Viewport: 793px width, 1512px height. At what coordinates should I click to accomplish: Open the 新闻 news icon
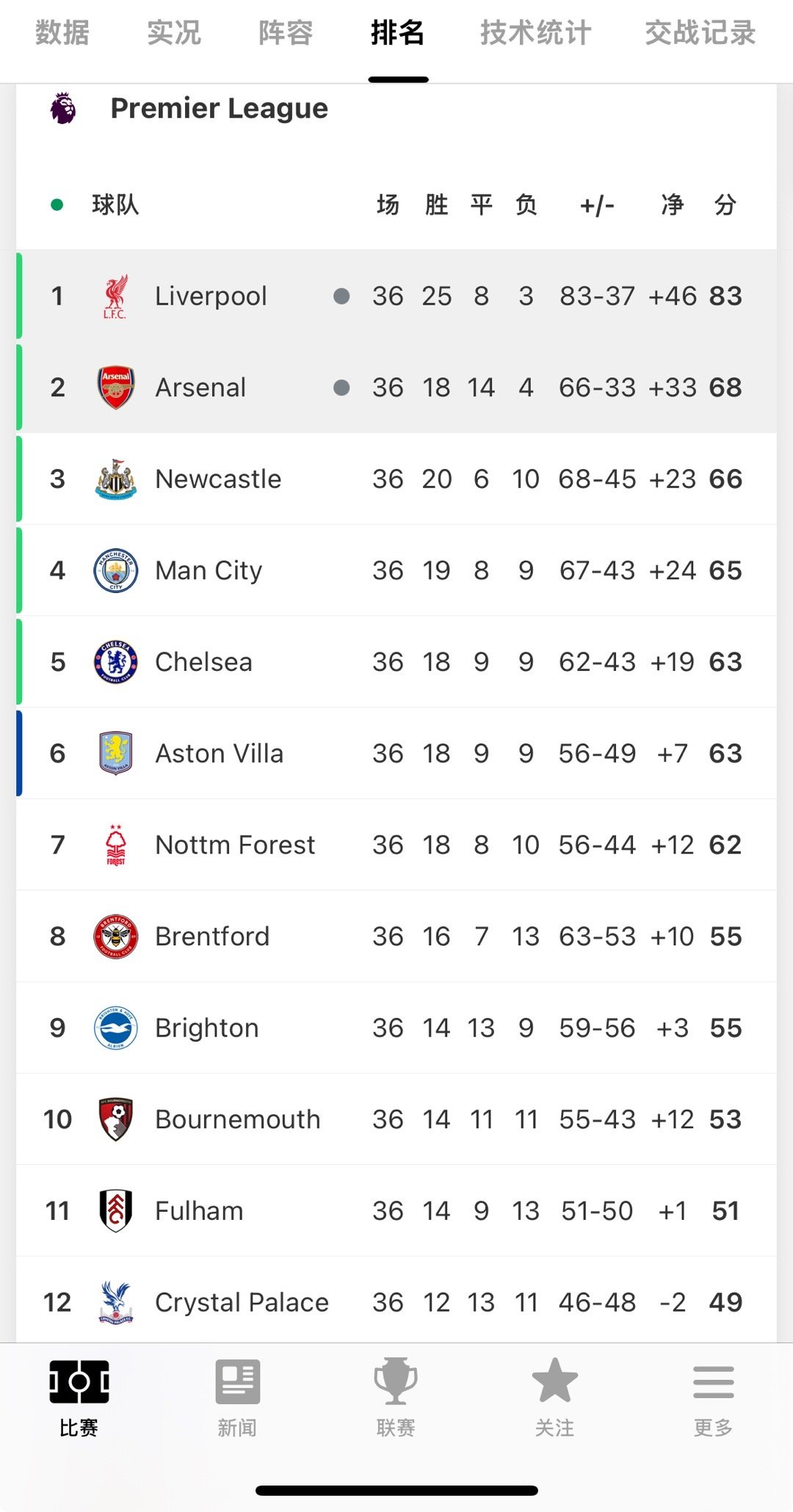pyautogui.click(x=237, y=1381)
